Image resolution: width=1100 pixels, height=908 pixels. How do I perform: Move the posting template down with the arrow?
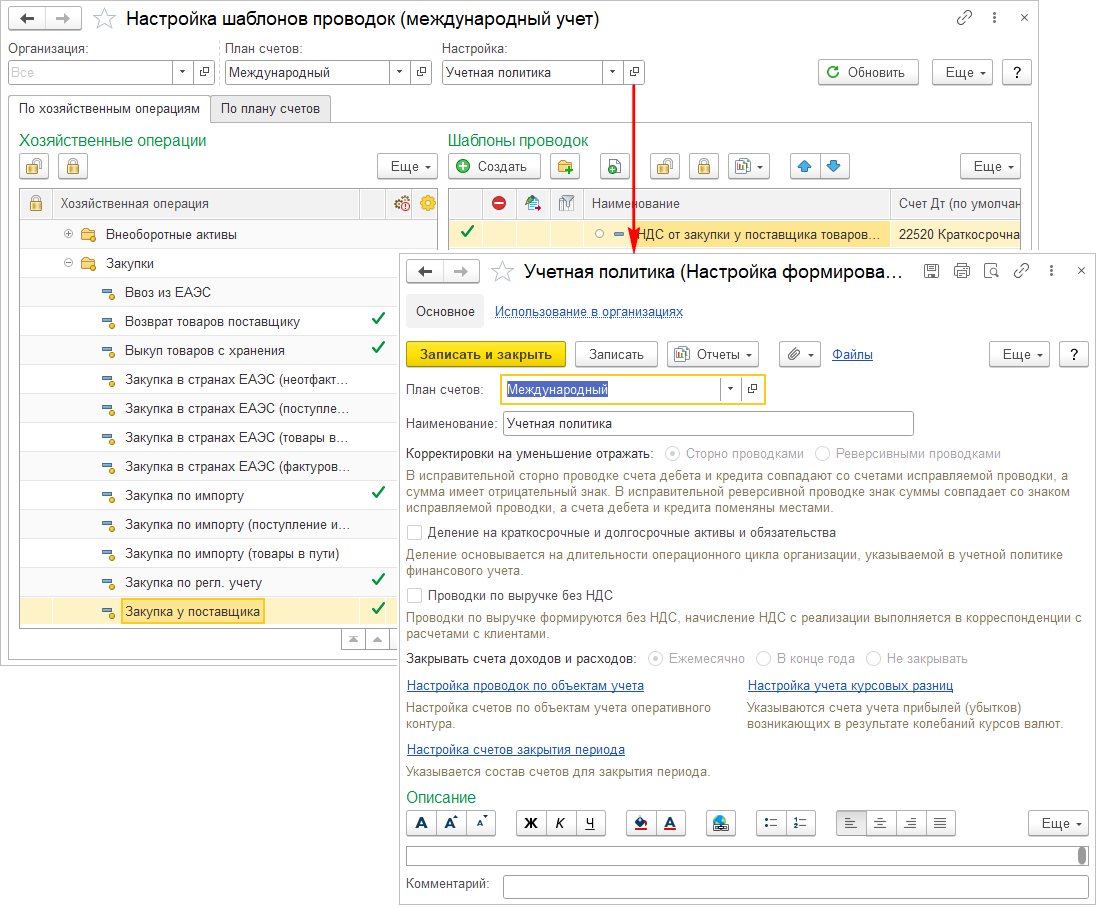(834, 166)
